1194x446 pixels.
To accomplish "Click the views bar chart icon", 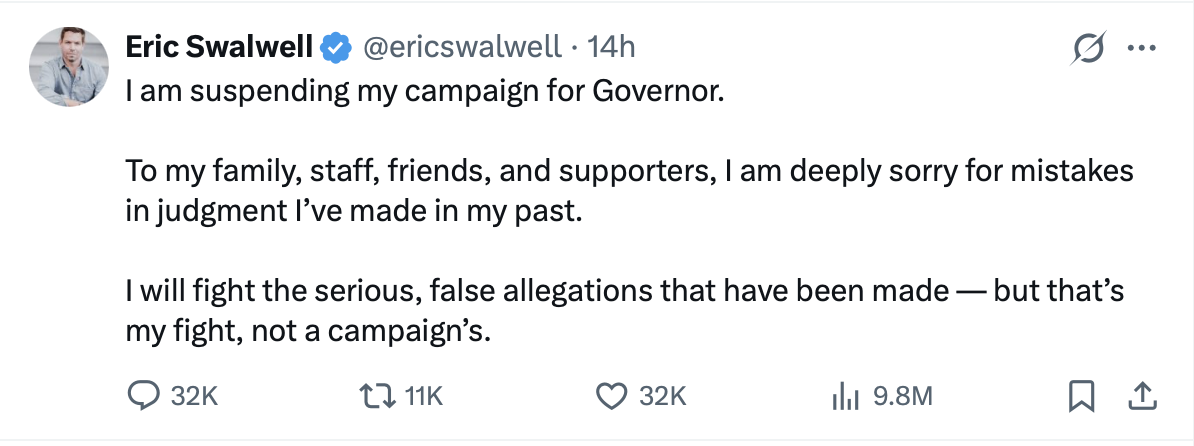I will pos(846,397).
